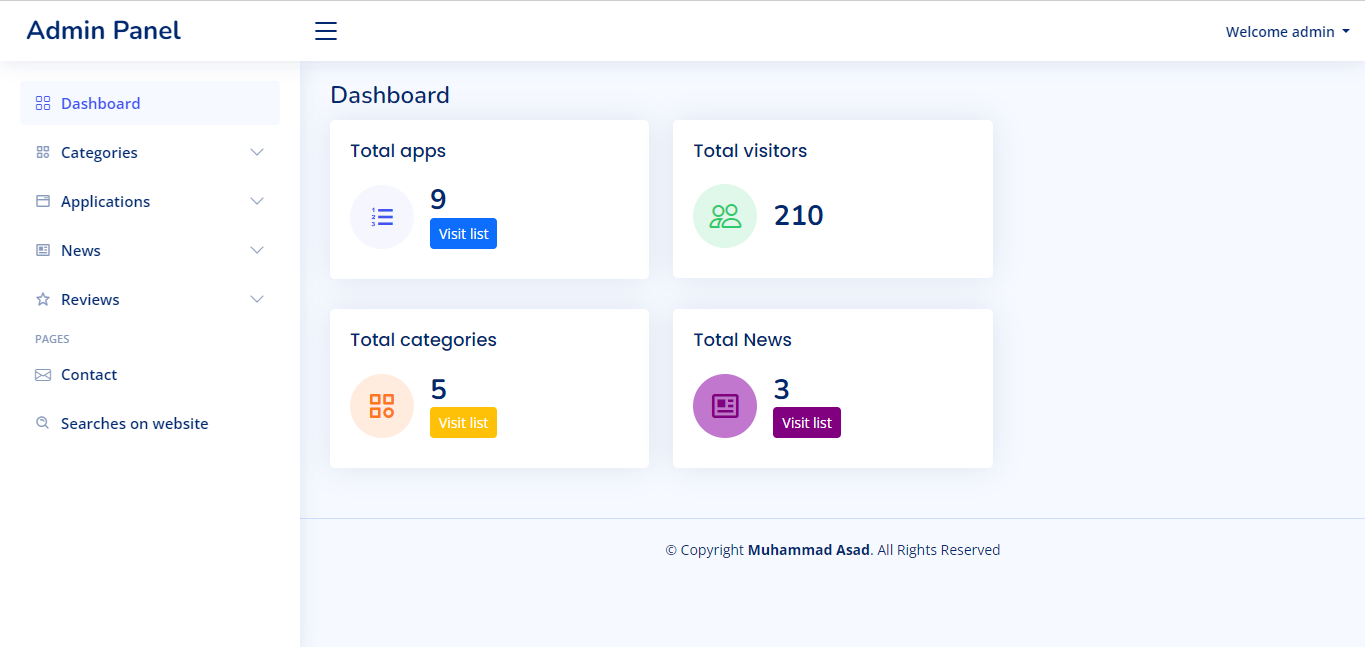Click the star icon beside Reviews
The height and width of the screenshot is (647, 1365).
pyautogui.click(x=43, y=299)
